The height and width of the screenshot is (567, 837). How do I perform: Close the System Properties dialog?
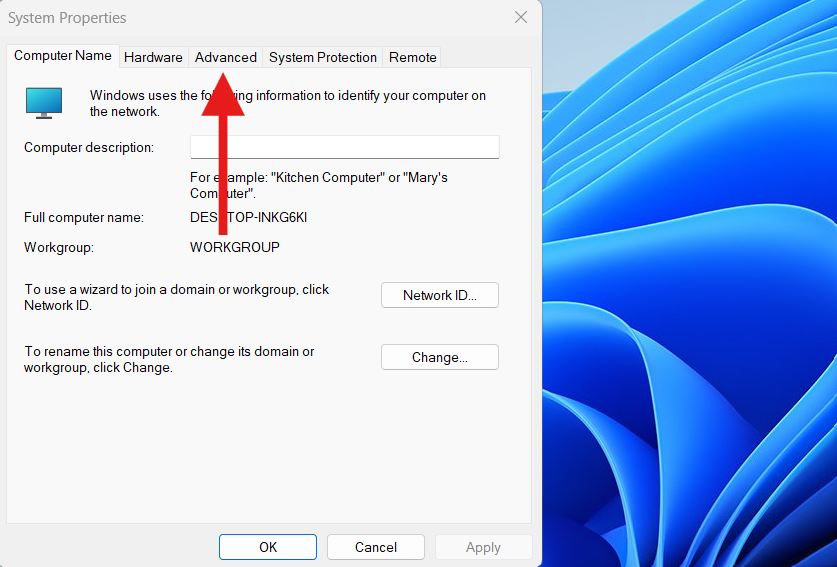pyautogui.click(x=521, y=18)
